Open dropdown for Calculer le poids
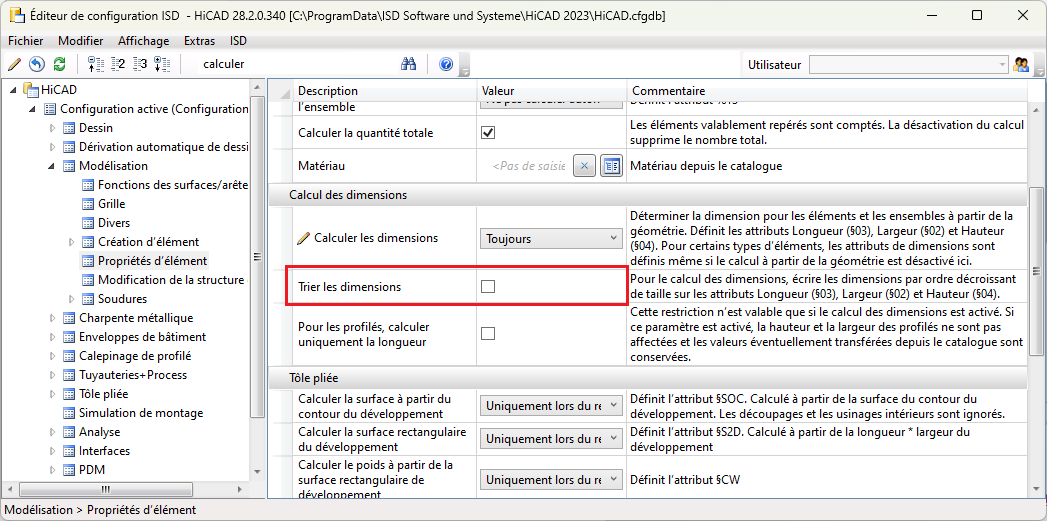 [x=551, y=479]
